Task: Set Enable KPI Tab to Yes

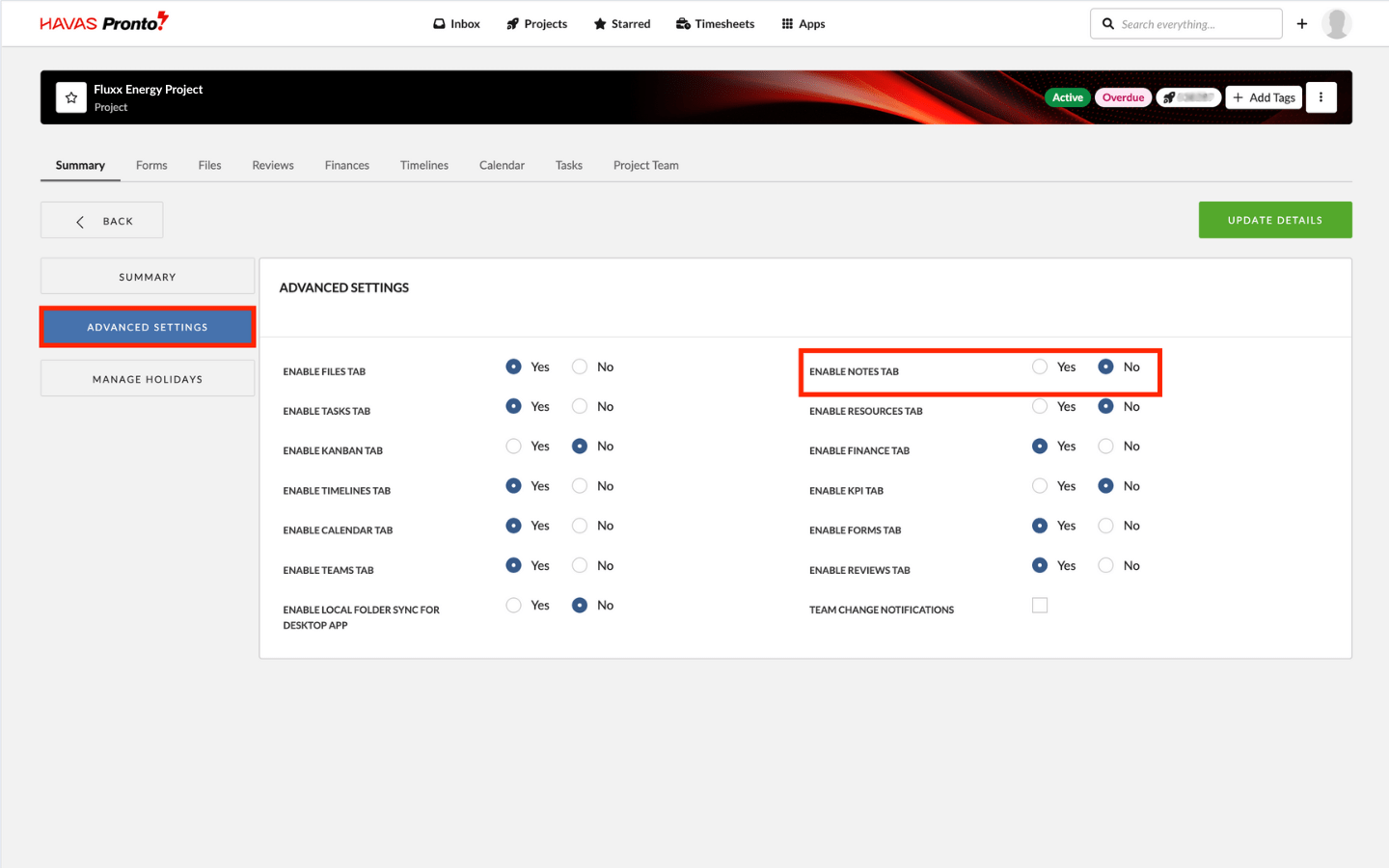Action: tap(1040, 486)
